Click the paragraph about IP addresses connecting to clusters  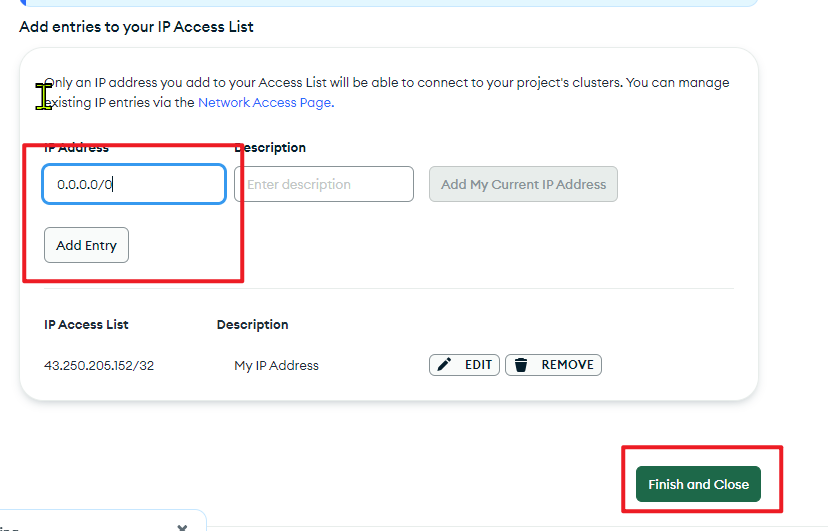tap(387, 92)
